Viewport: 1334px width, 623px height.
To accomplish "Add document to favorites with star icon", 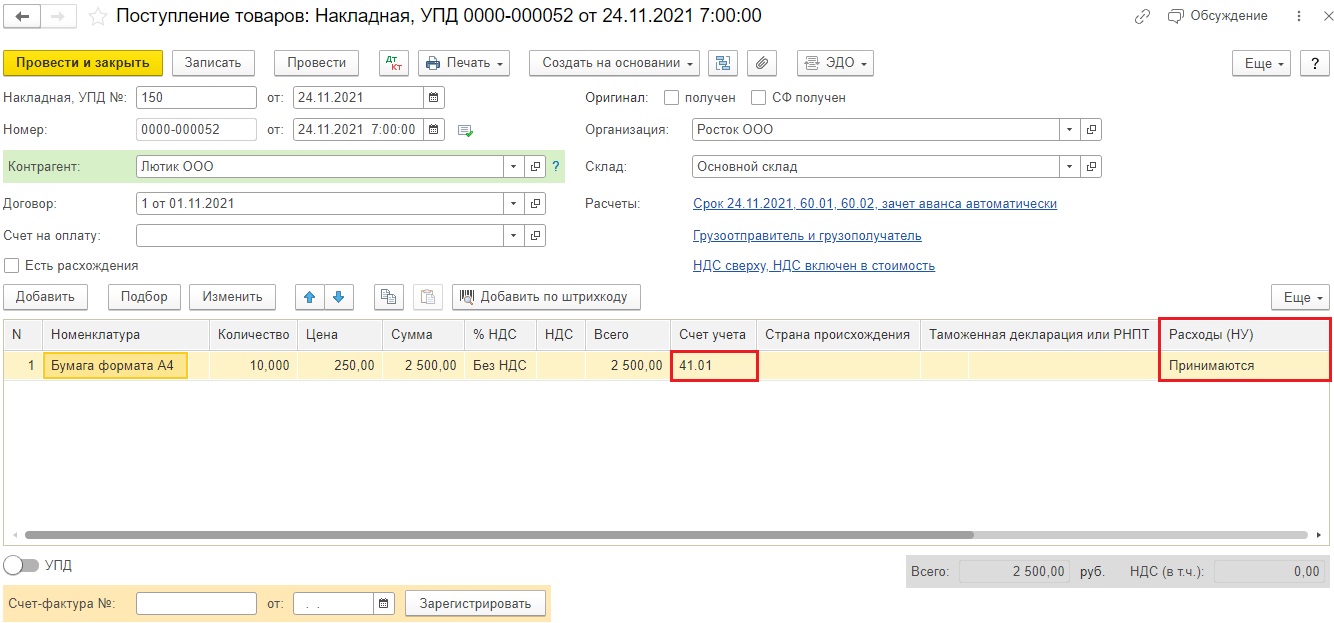I will pyautogui.click(x=97, y=16).
